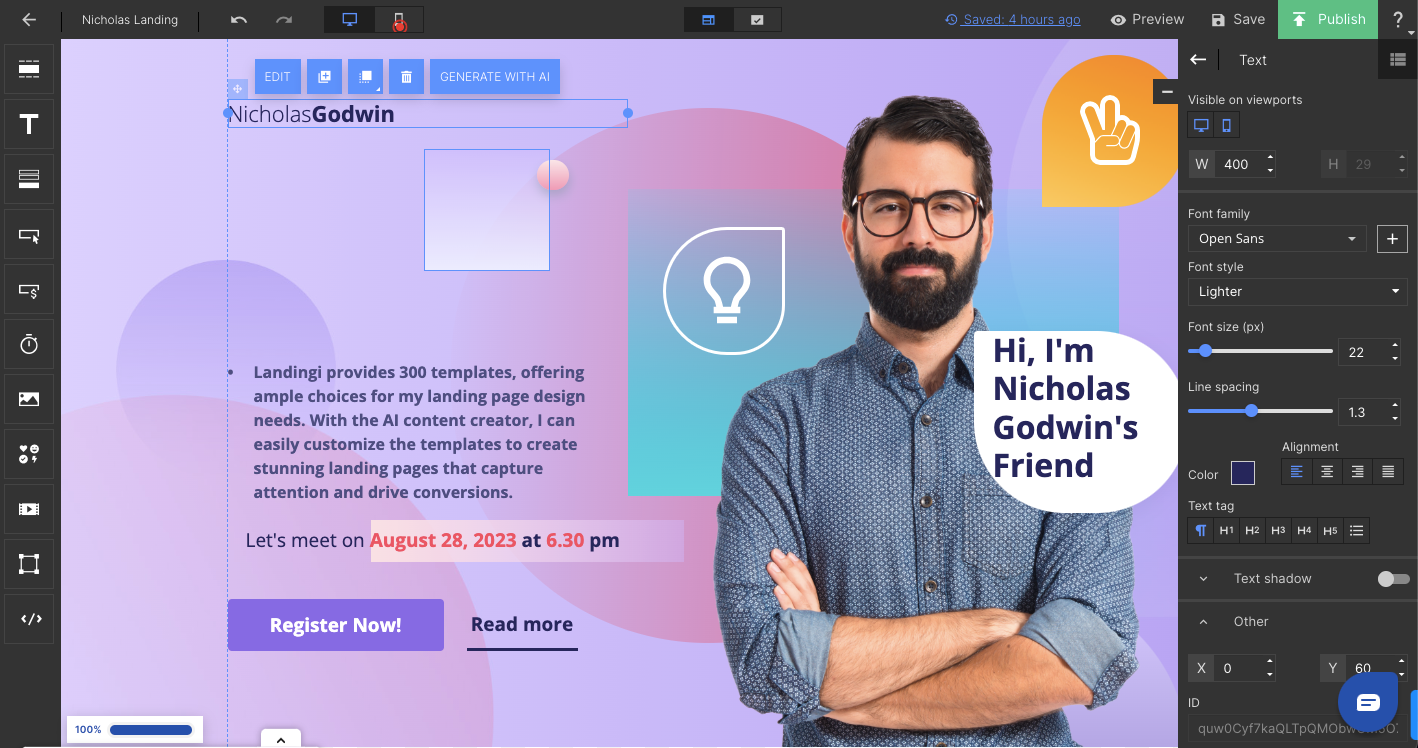The height and width of the screenshot is (748, 1418).
Task: Open the text Color swatch
Action: pyautogui.click(x=1243, y=473)
